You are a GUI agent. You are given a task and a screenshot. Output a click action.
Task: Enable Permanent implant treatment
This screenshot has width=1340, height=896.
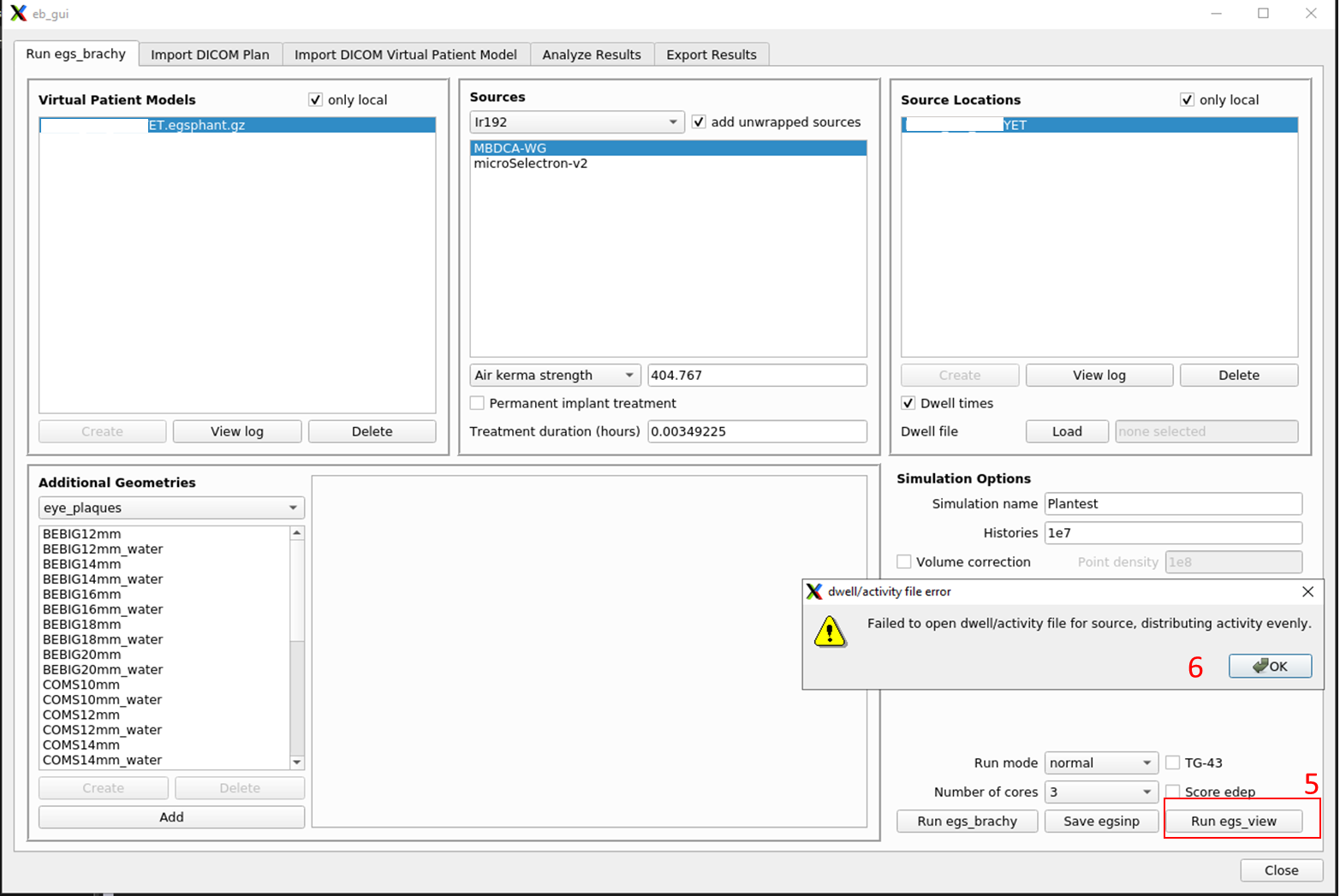click(477, 403)
